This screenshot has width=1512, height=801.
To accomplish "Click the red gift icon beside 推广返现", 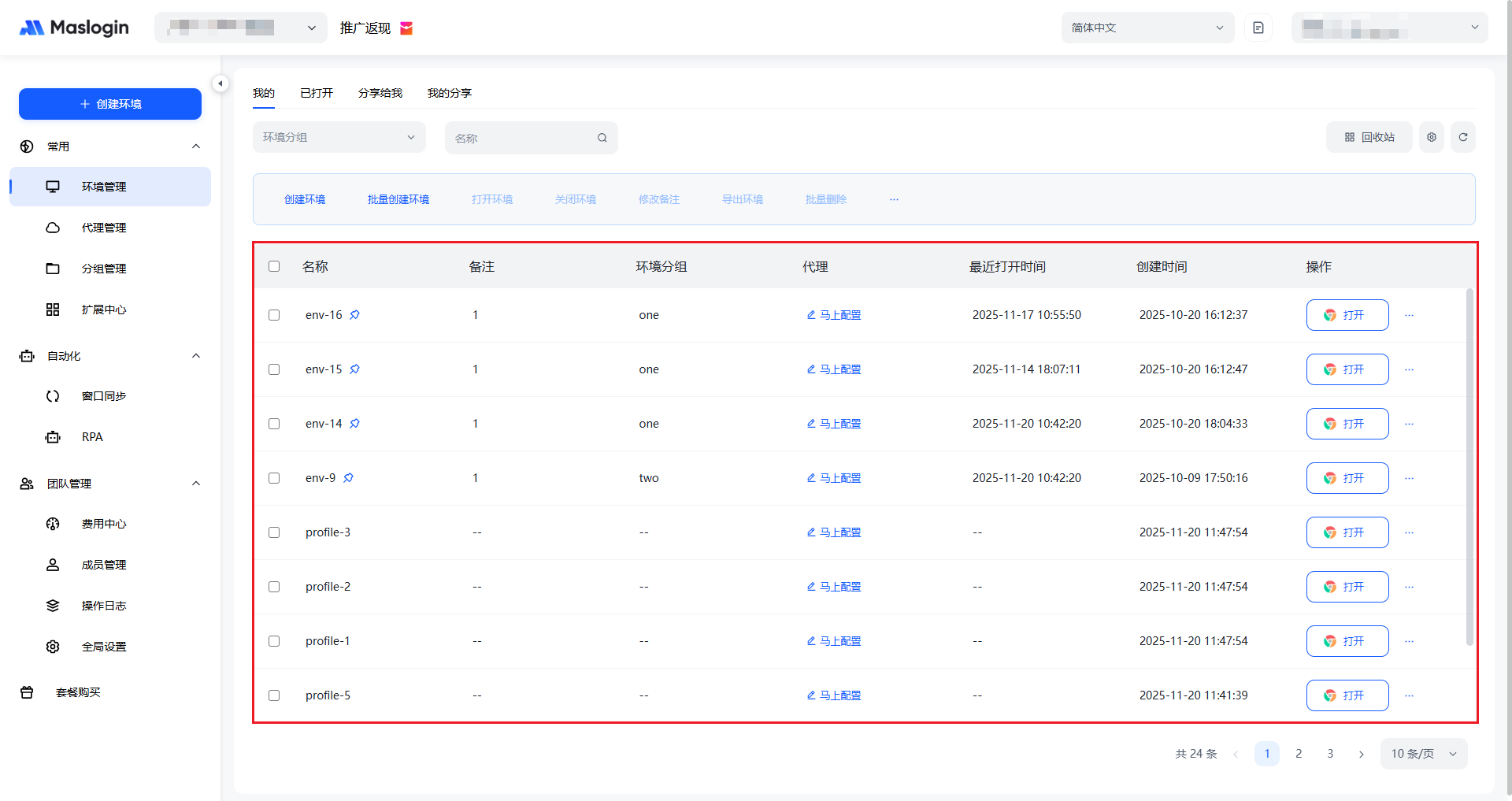I will (406, 28).
